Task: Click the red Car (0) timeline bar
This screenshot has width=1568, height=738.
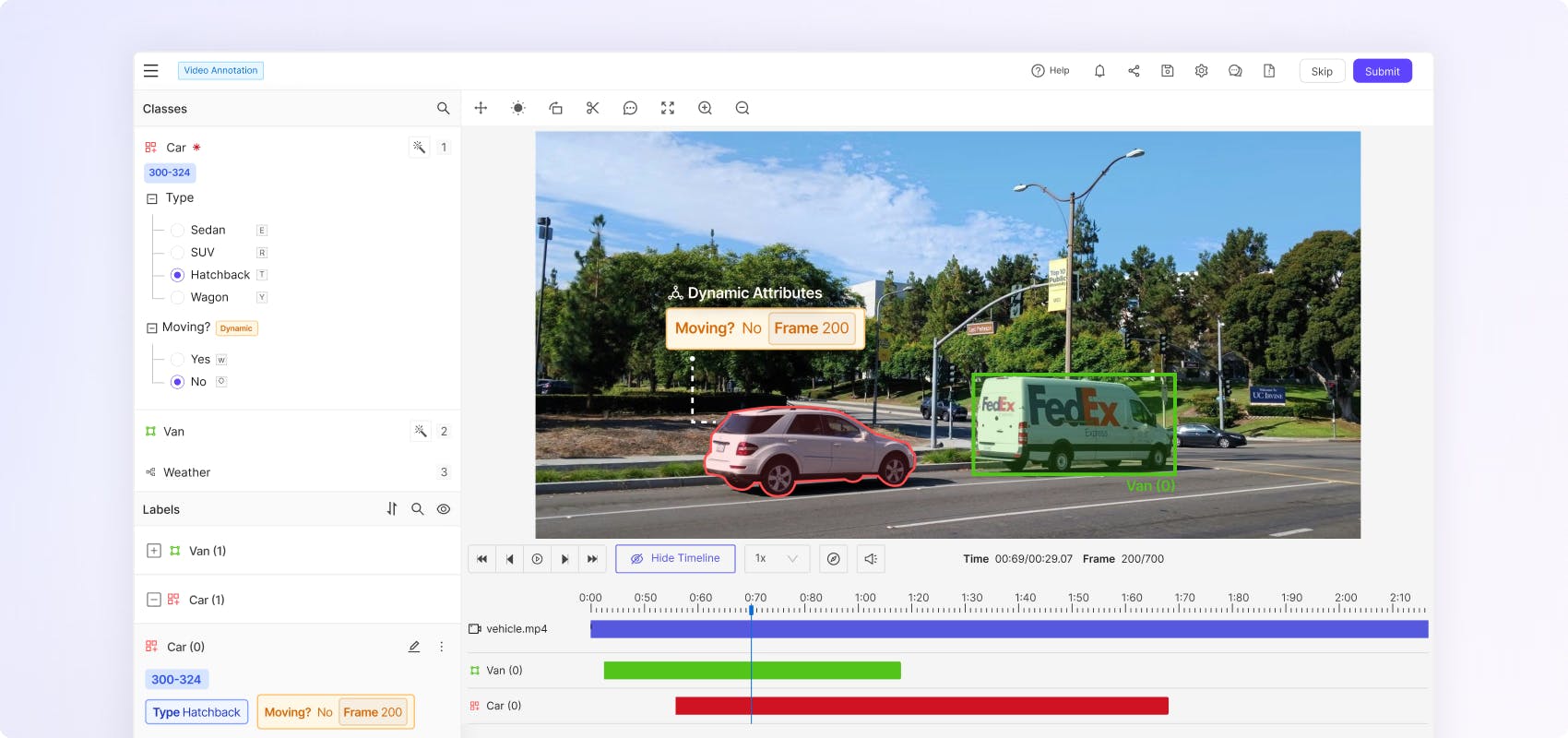Action: coord(921,706)
